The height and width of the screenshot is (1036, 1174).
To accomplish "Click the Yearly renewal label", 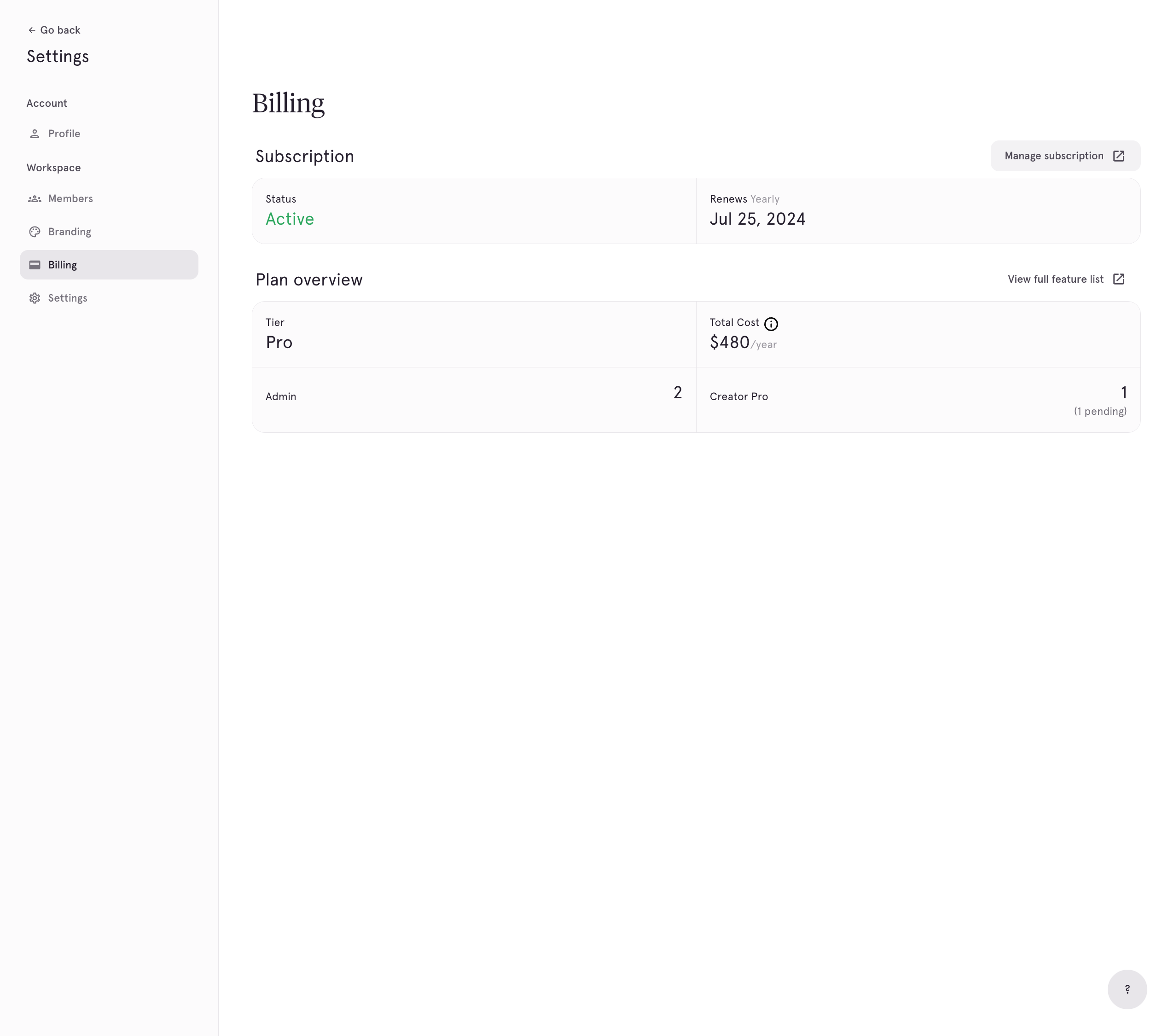I will point(764,199).
